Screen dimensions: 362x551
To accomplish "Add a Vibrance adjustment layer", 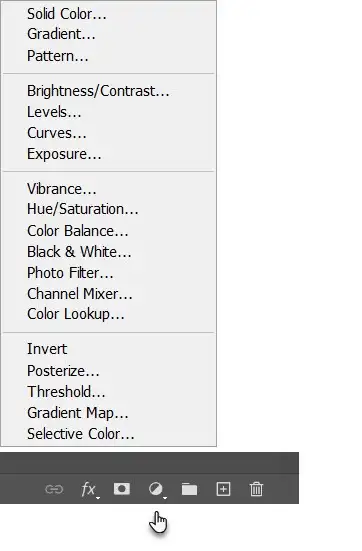I will coord(62,189).
